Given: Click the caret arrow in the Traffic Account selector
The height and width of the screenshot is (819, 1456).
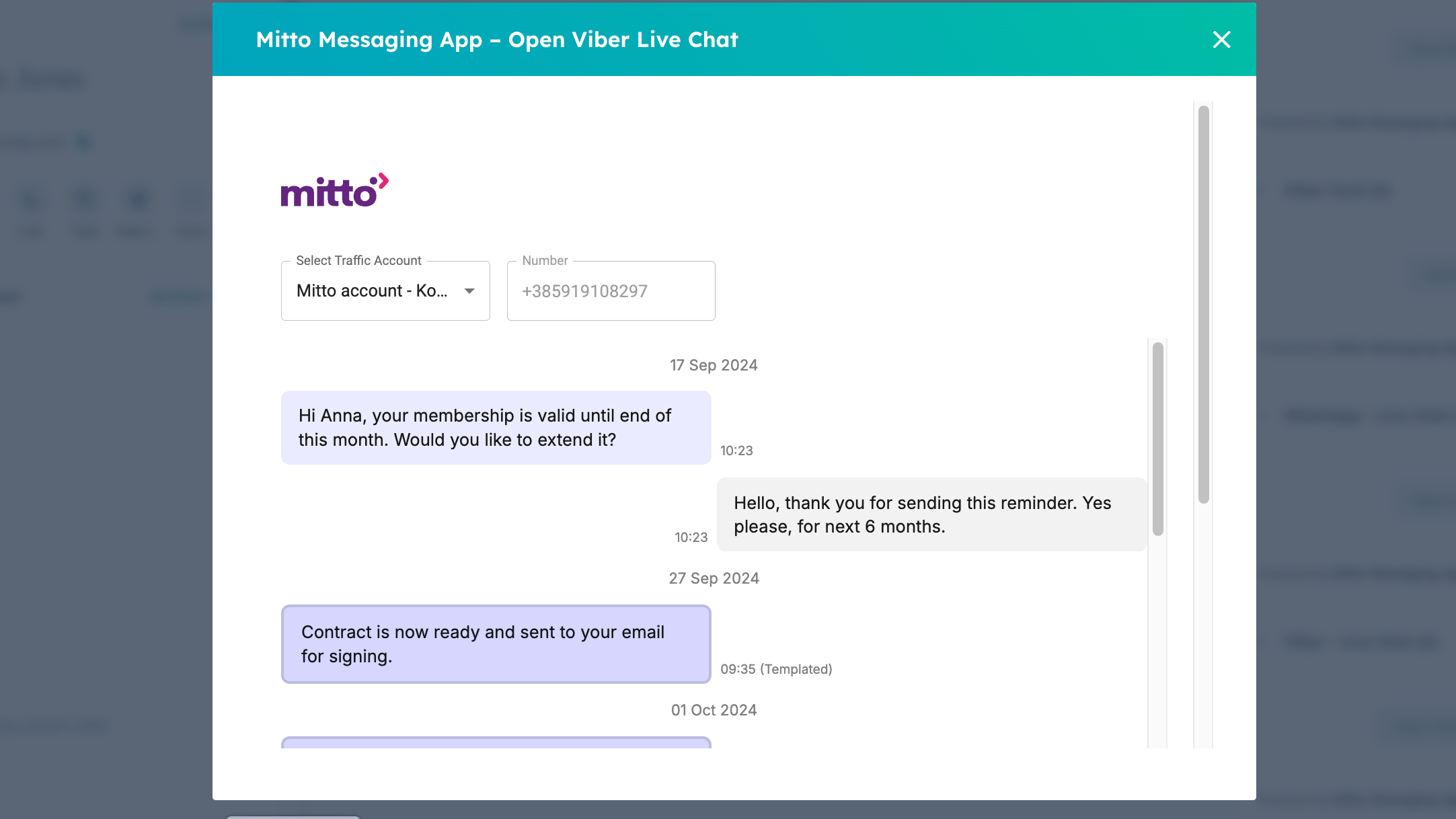Looking at the screenshot, I should tap(469, 291).
